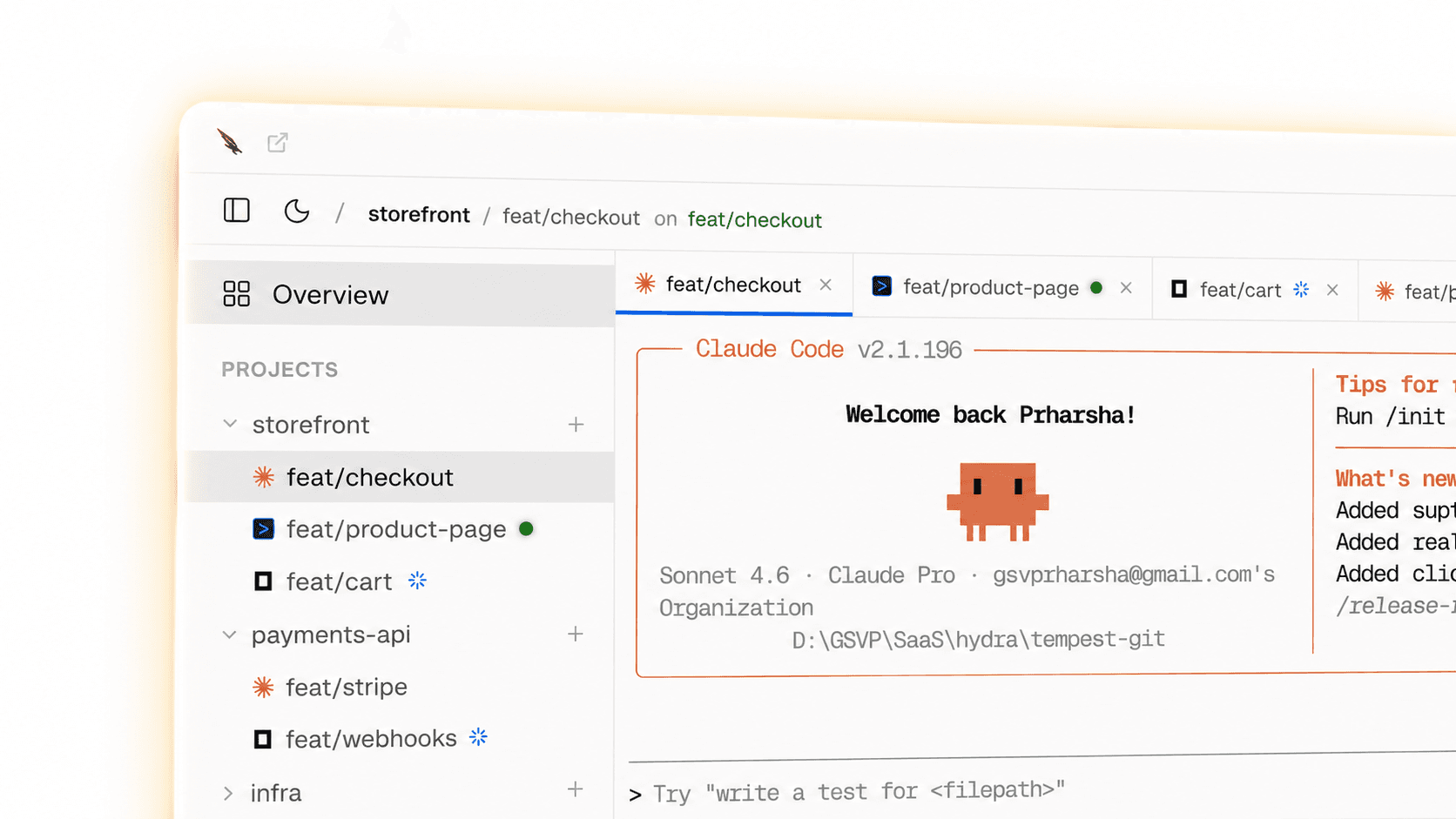Click green status dot on sidebar feat/product-page
Viewport: 1456px width, 819px height.
point(526,529)
